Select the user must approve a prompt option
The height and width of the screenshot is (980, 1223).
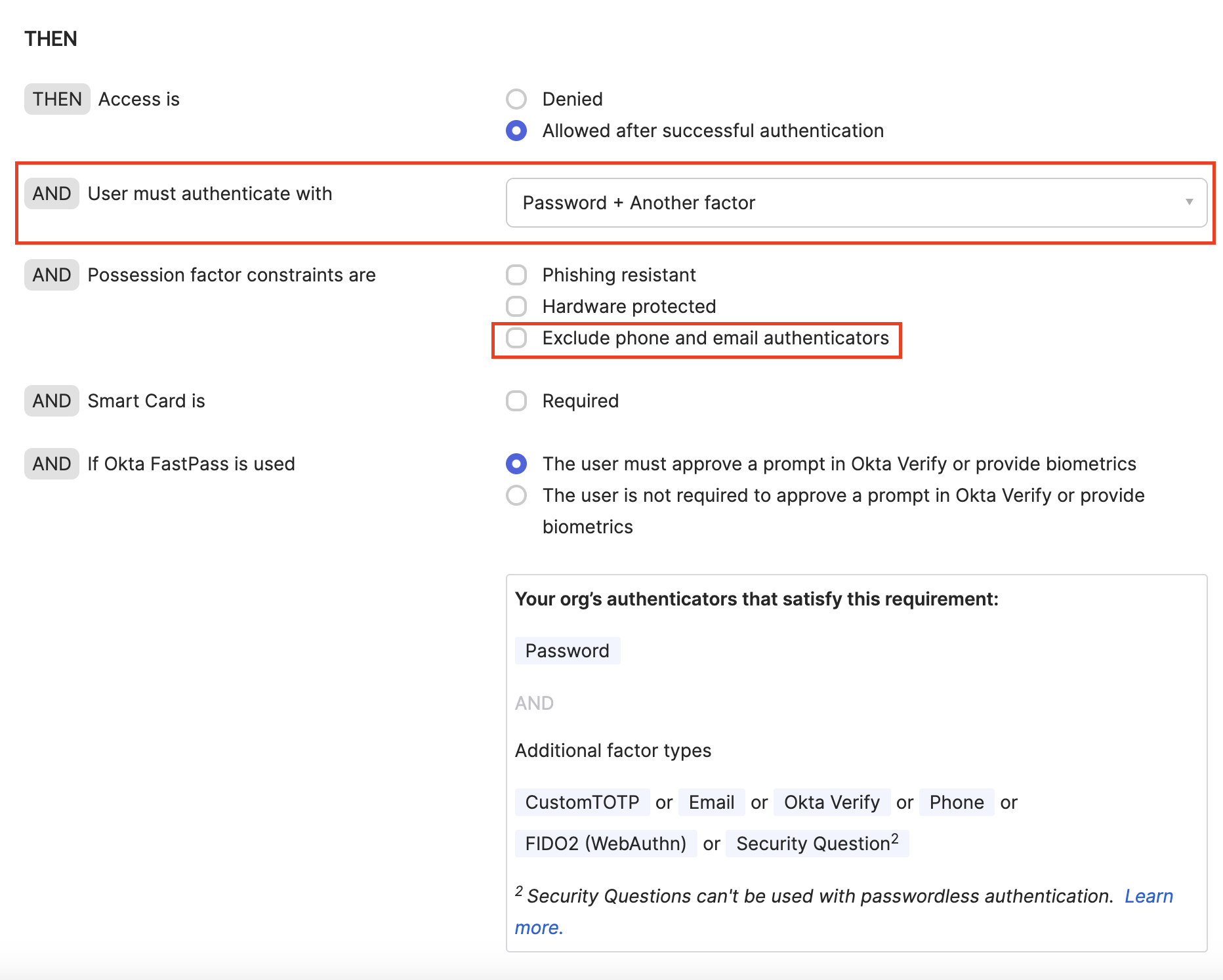pyautogui.click(x=516, y=464)
